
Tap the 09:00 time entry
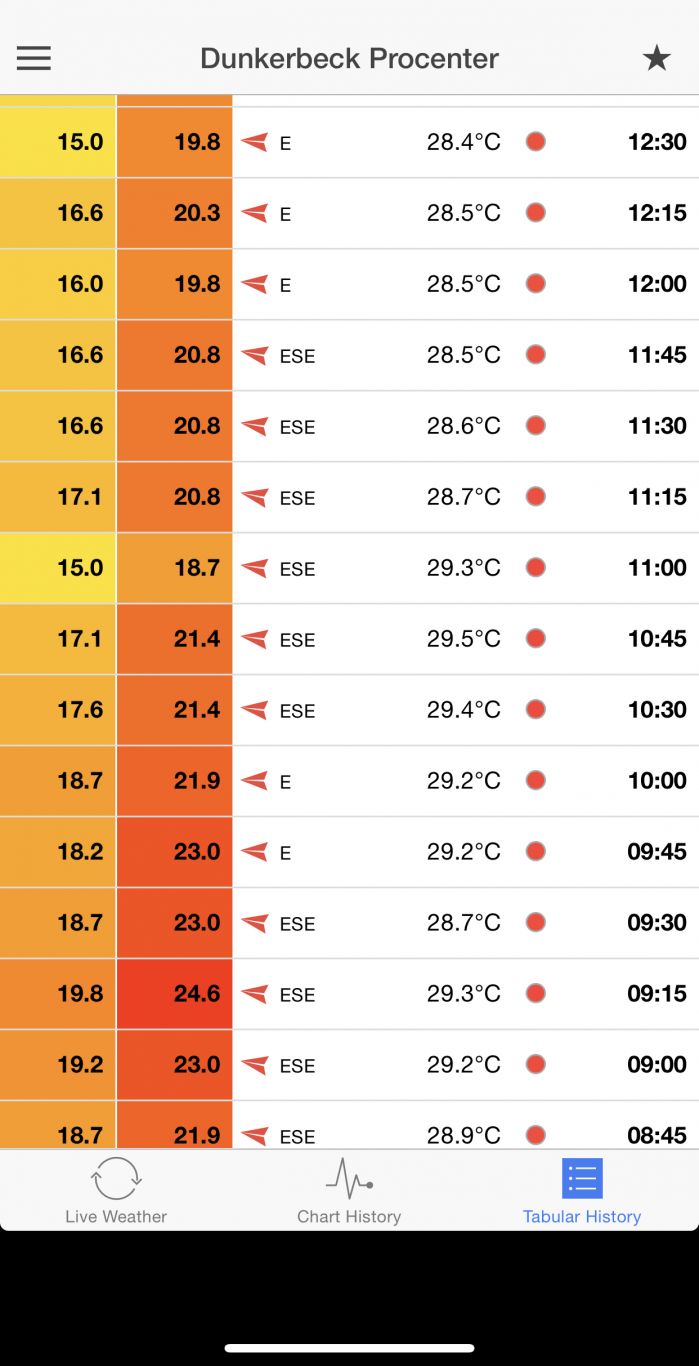(x=657, y=1065)
